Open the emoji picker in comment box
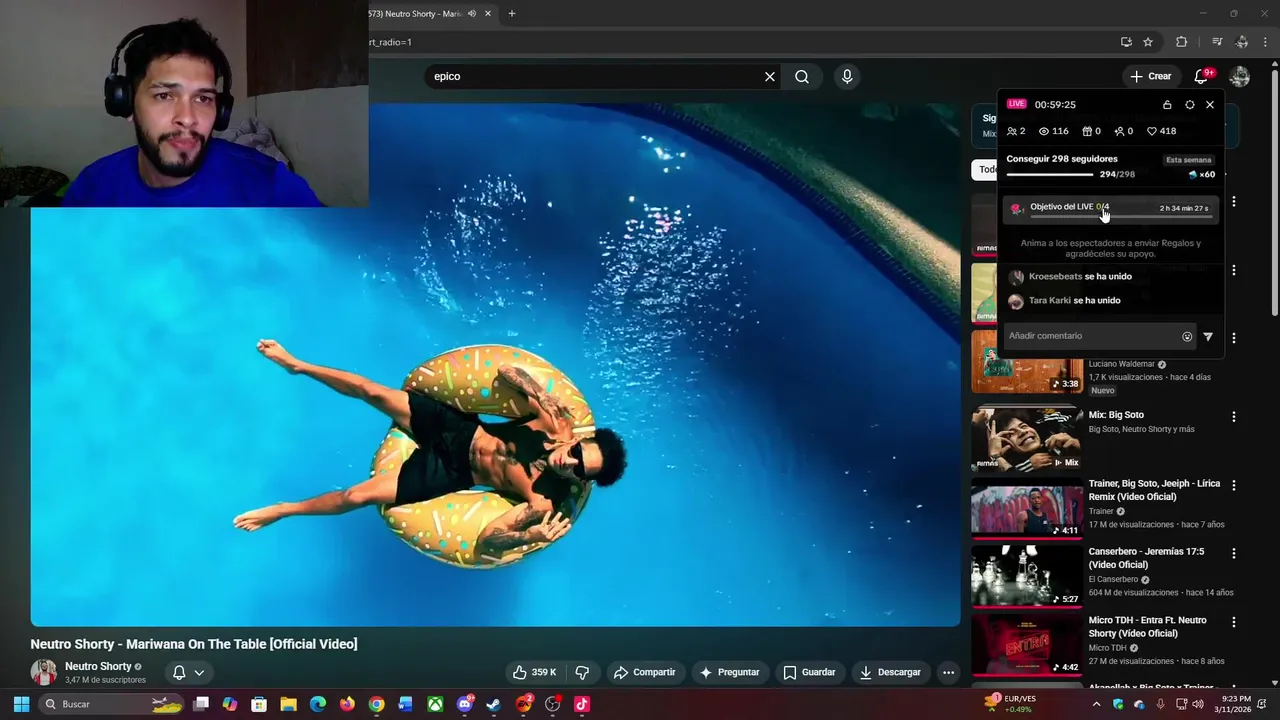Viewport: 1280px width, 720px height. (1187, 337)
